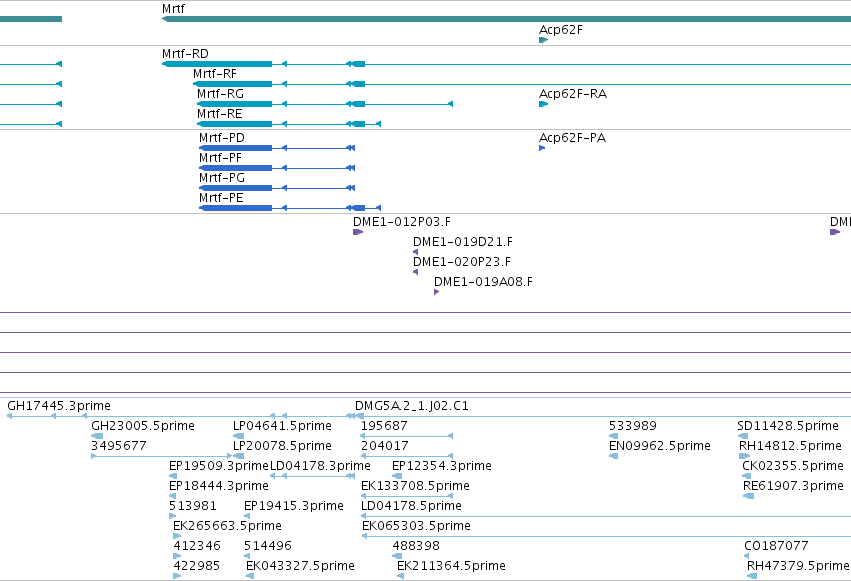Click the EN09962.5prime EST glyph
Image resolution: width=851 pixels, height=581 pixels.
(613, 456)
